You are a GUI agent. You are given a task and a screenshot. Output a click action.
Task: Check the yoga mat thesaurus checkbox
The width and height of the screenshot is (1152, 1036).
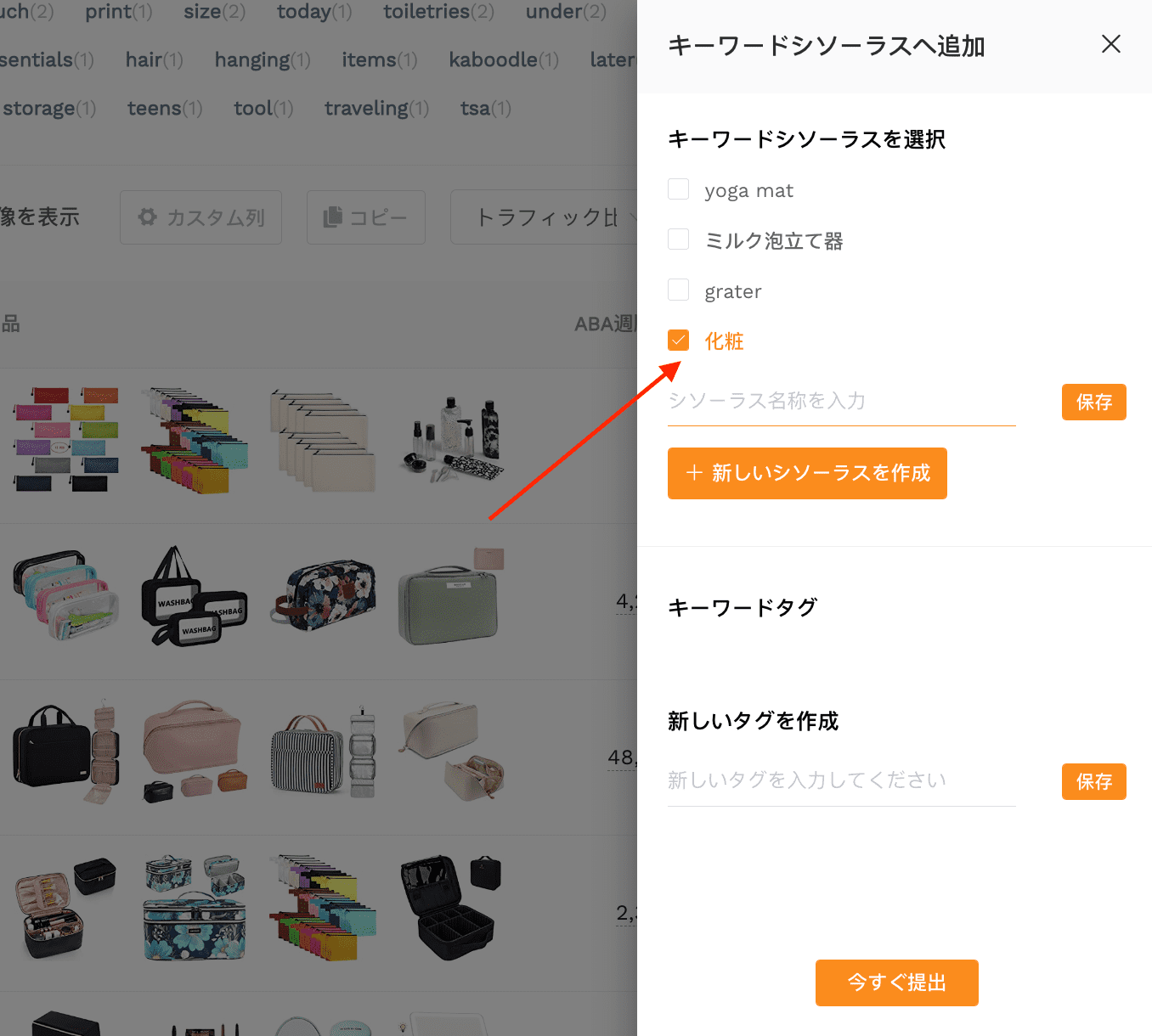(x=678, y=189)
